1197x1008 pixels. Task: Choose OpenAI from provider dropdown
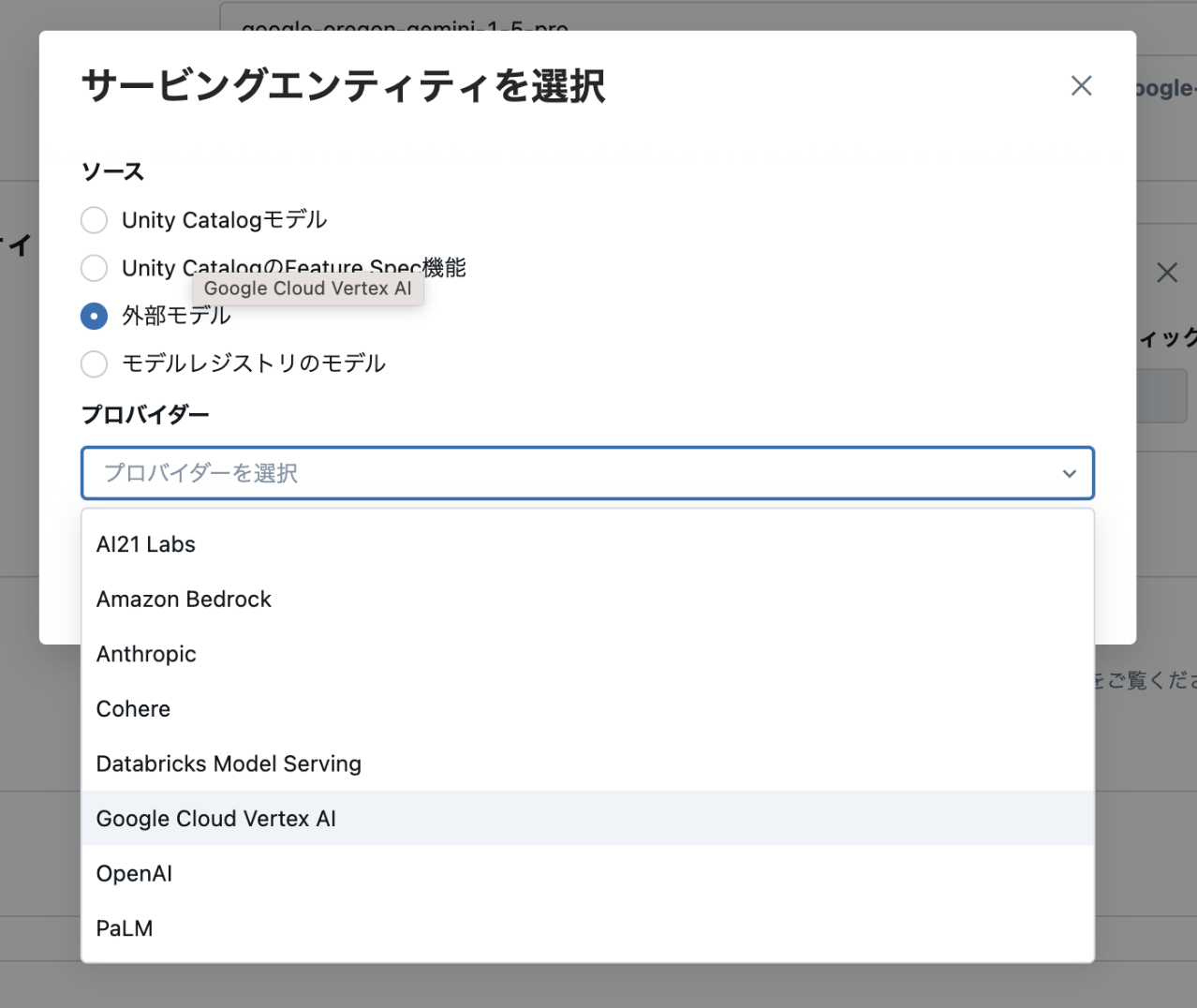tap(587, 873)
